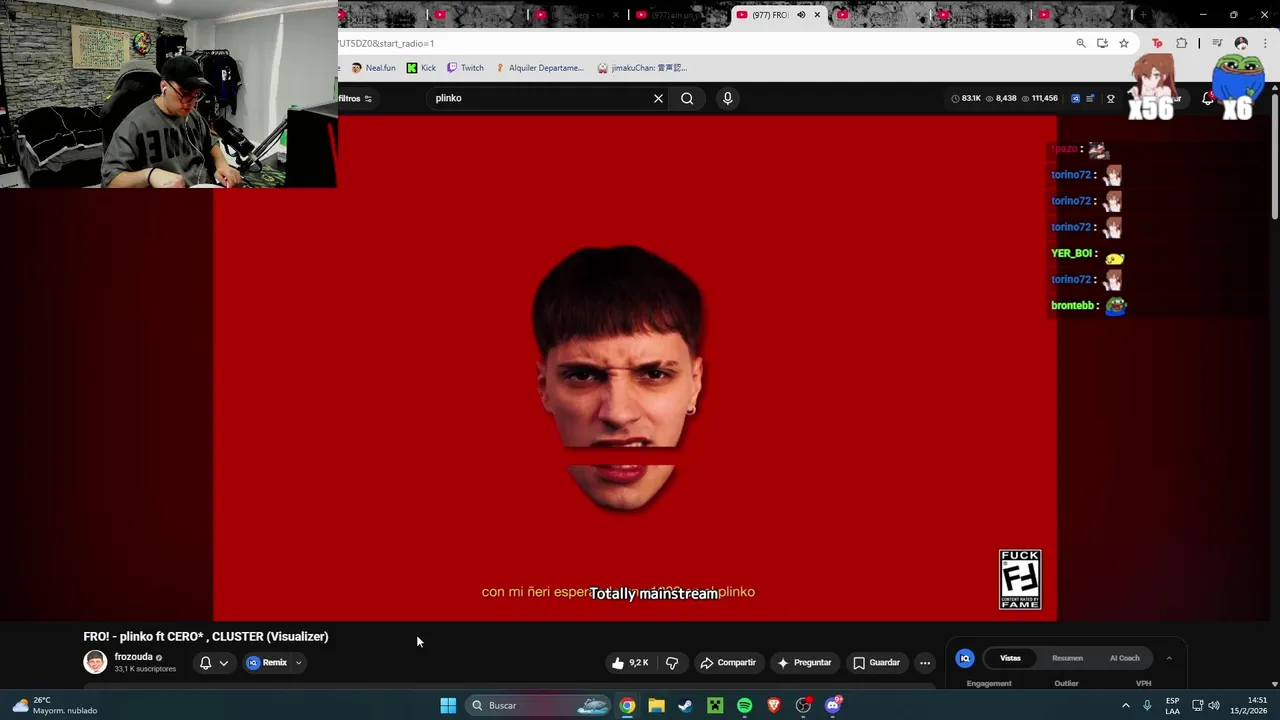Viewport: 1280px width, 720px height.
Task: Open Spotify from the taskbar
Action: 744,705
